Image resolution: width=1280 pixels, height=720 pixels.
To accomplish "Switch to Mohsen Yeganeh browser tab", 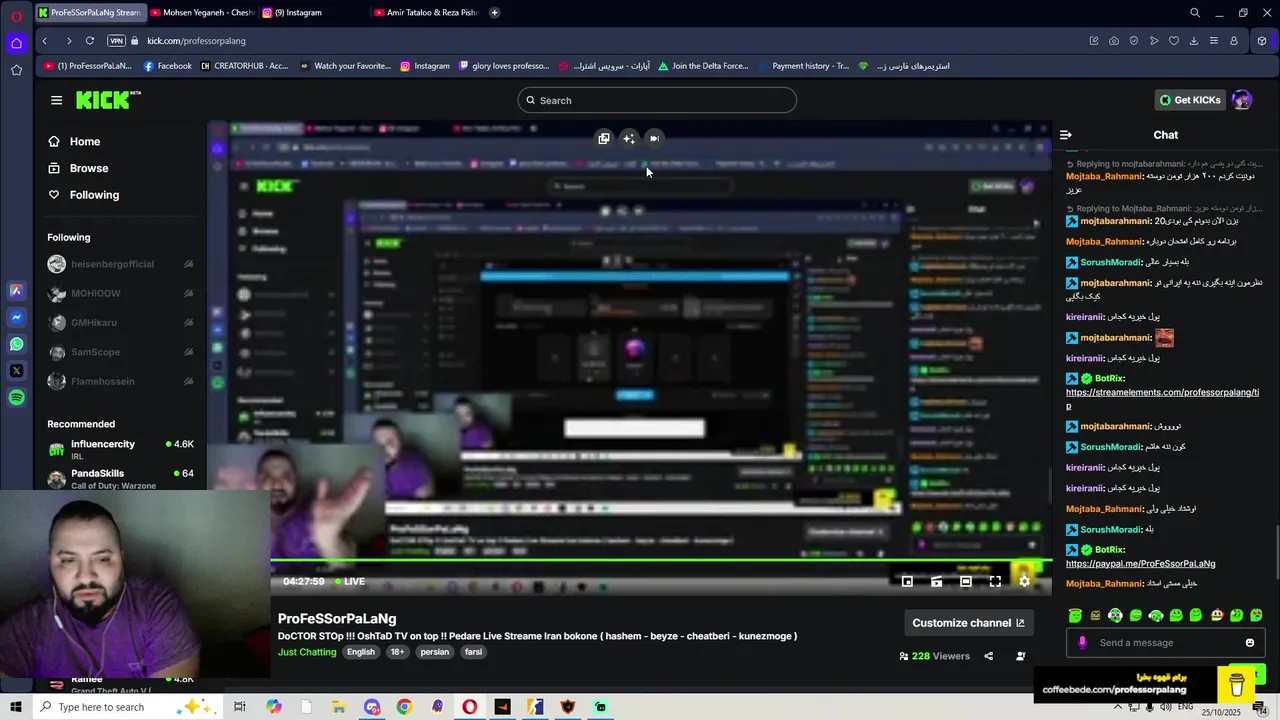I will [201, 13].
